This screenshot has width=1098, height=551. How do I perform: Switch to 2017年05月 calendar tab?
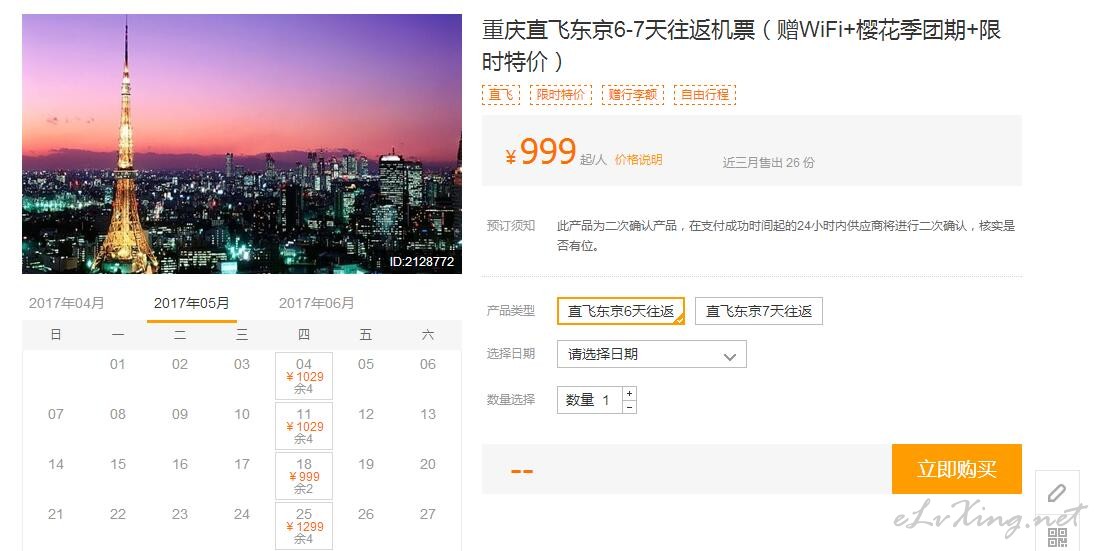[191, 303]
